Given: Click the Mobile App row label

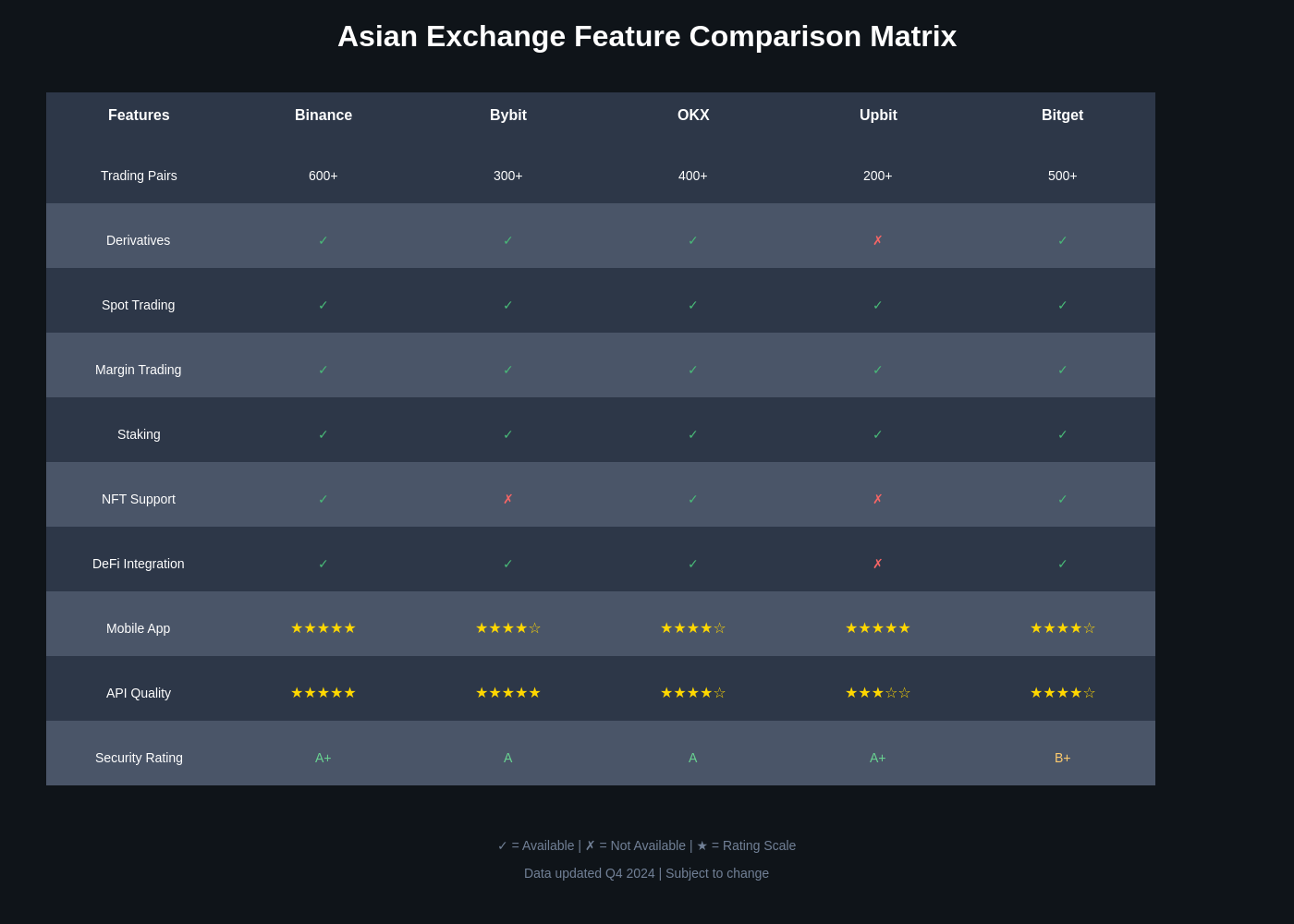Looking at the screenshot, I should (139, 628).
